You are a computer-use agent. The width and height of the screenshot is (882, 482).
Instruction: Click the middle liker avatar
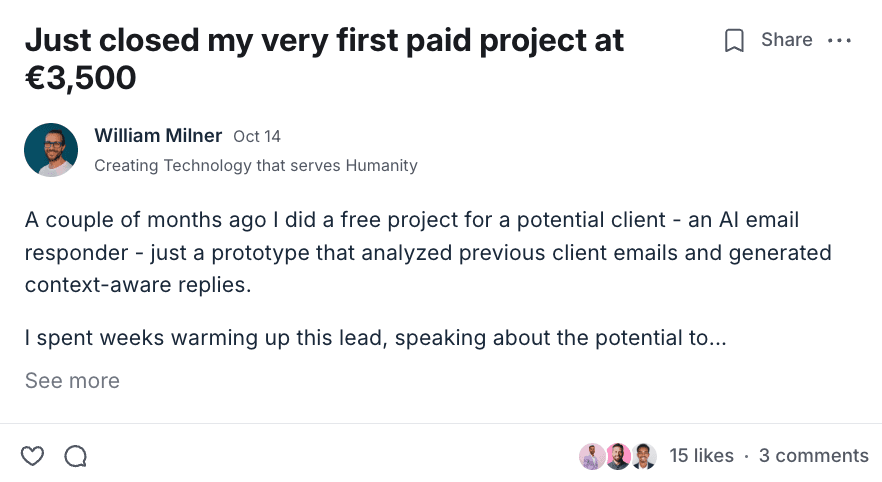(x=618, y=456)
